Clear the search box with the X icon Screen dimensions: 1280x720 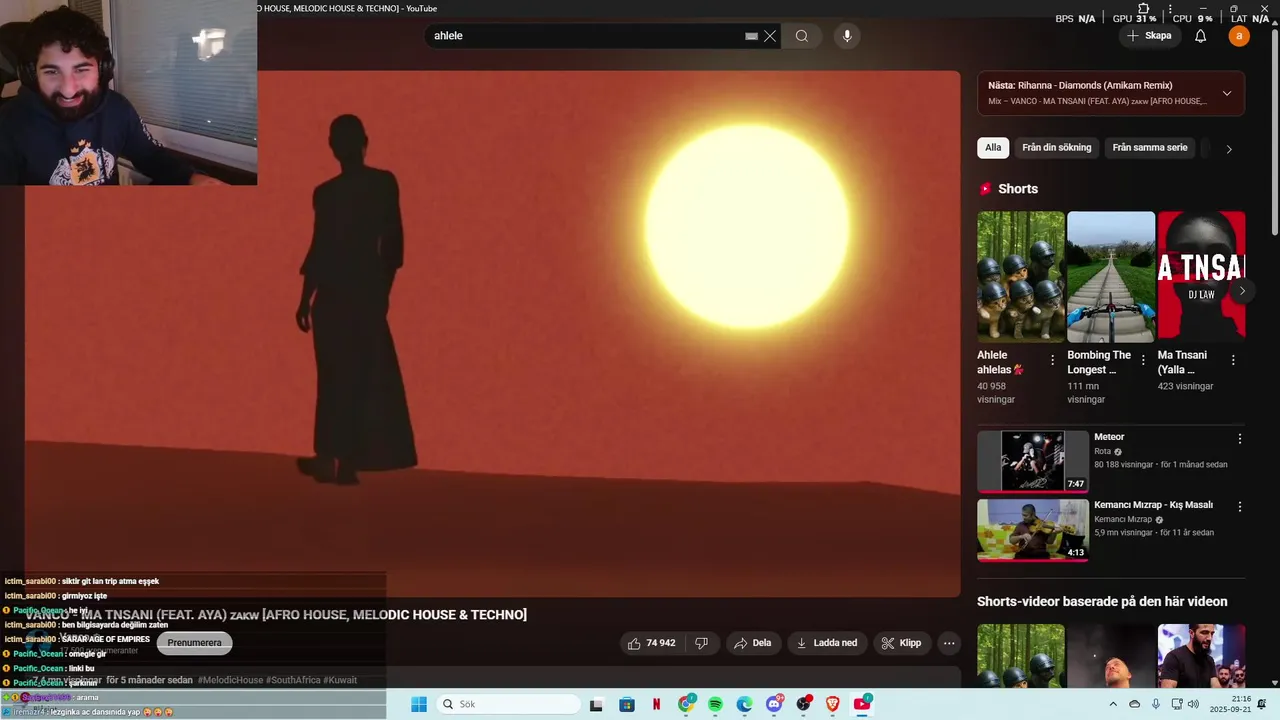click(770, 36)
